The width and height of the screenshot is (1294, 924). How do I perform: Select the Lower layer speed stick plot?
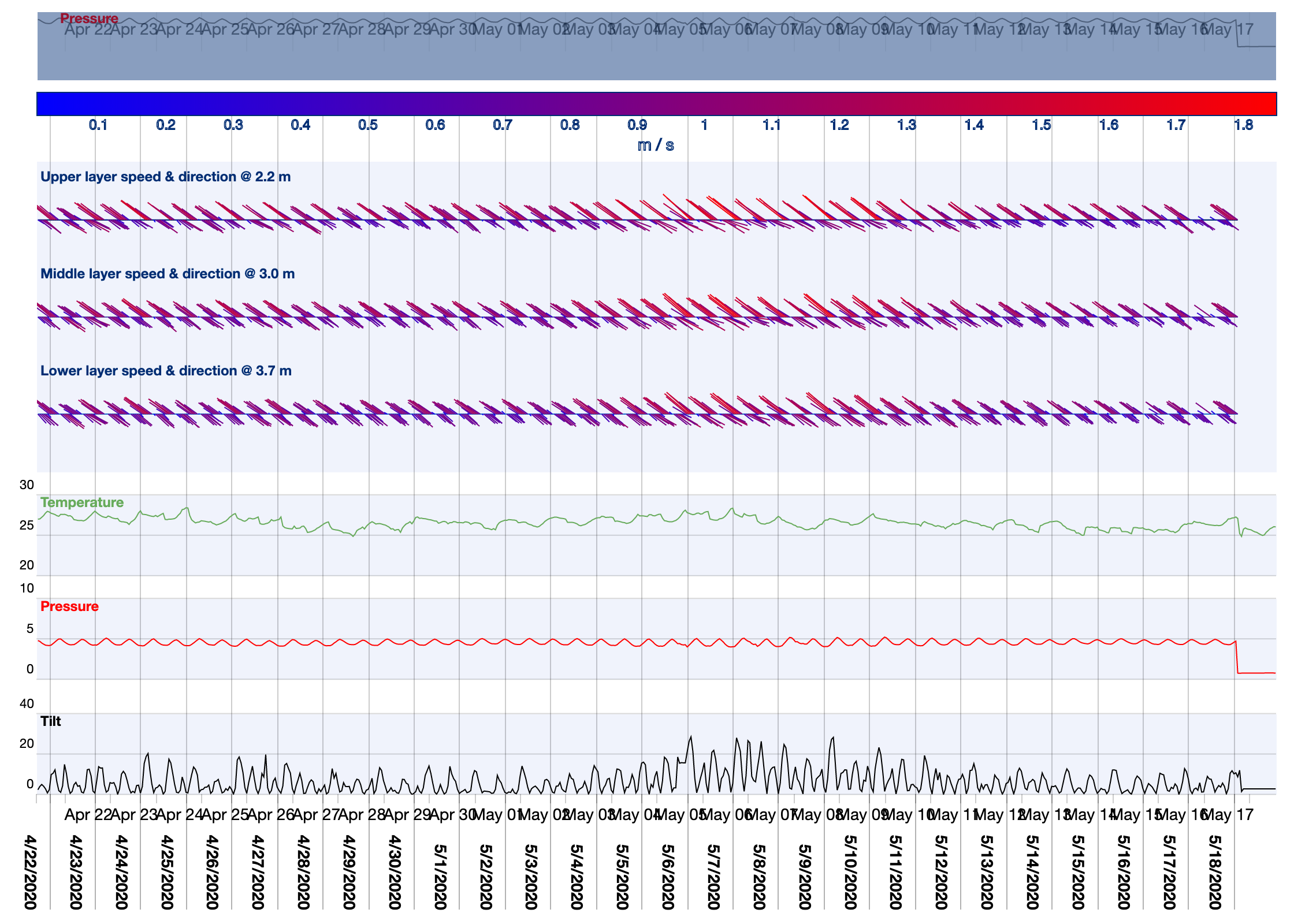click(635, 415)
